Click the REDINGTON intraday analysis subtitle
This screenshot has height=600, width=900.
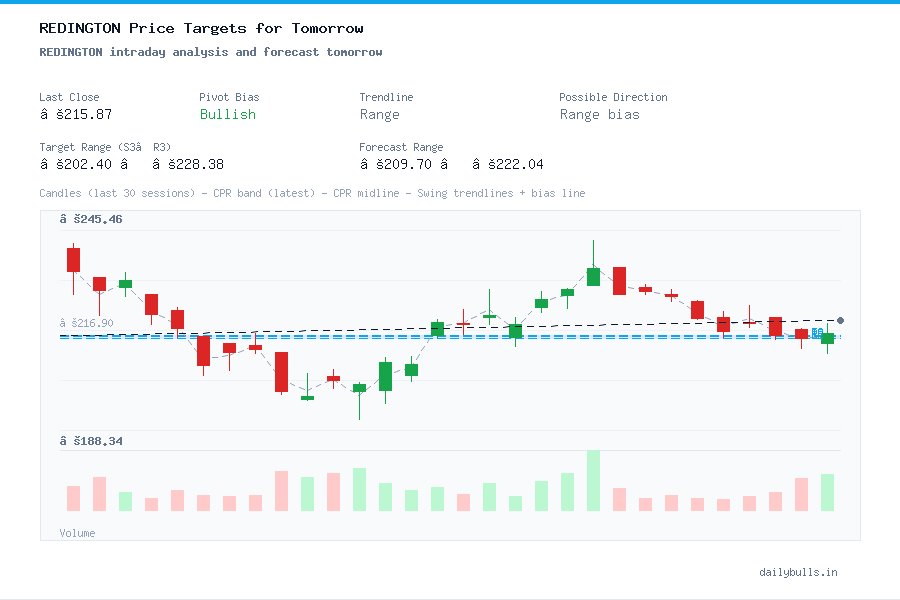(211, 52)
